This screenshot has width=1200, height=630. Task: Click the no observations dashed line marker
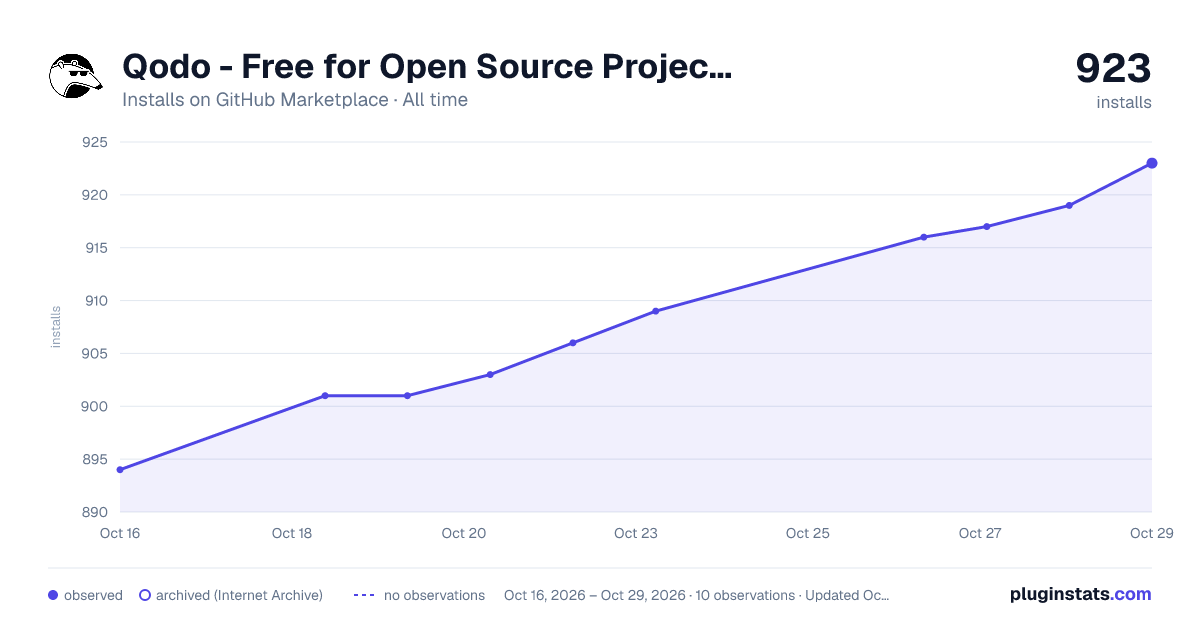tap(364, 596)
